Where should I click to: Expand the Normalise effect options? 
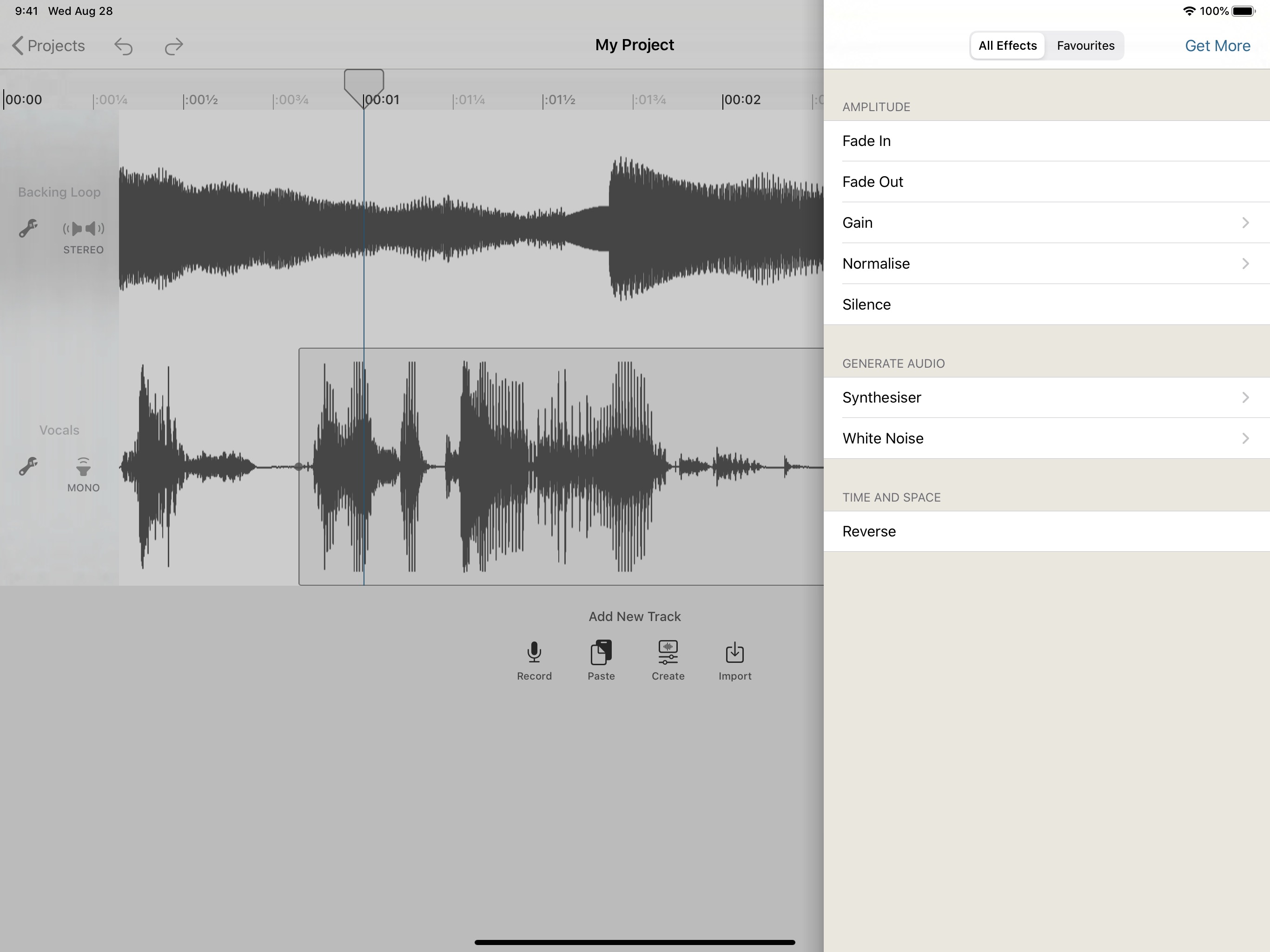point(1046,264)
